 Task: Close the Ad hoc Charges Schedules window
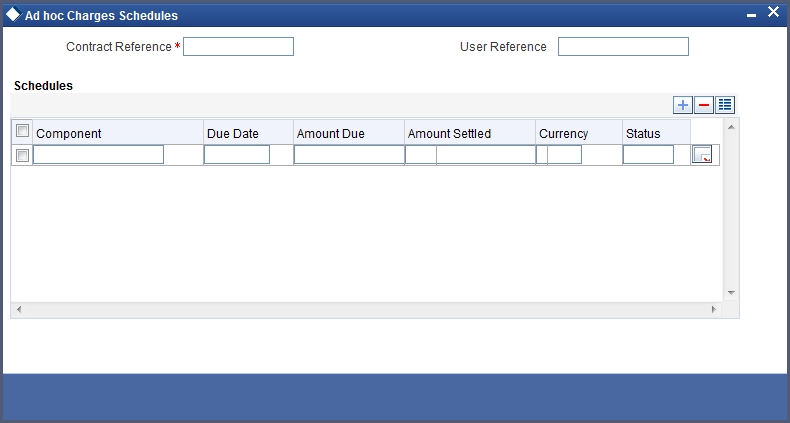(x=773, y=12)
